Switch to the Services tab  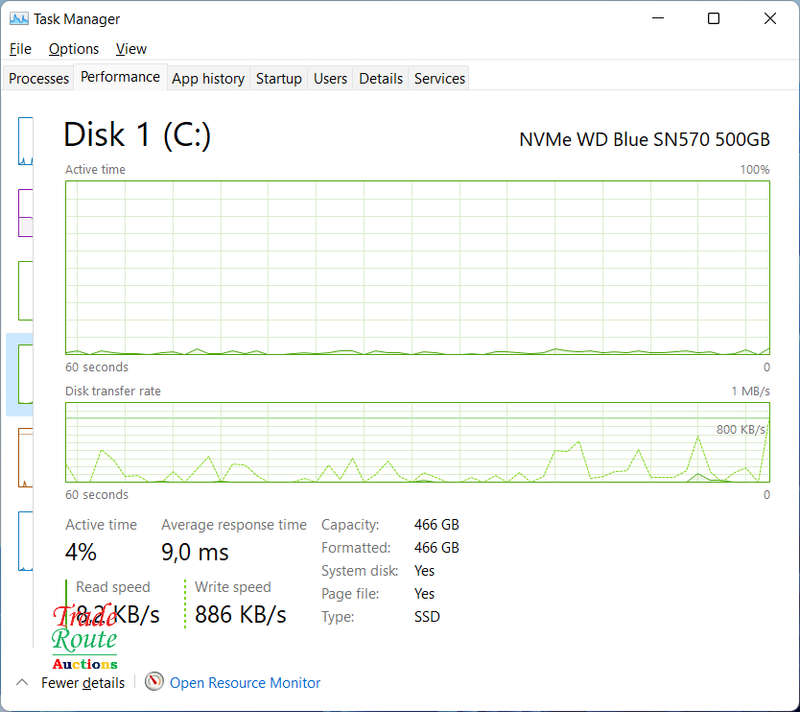click(439, 79)
